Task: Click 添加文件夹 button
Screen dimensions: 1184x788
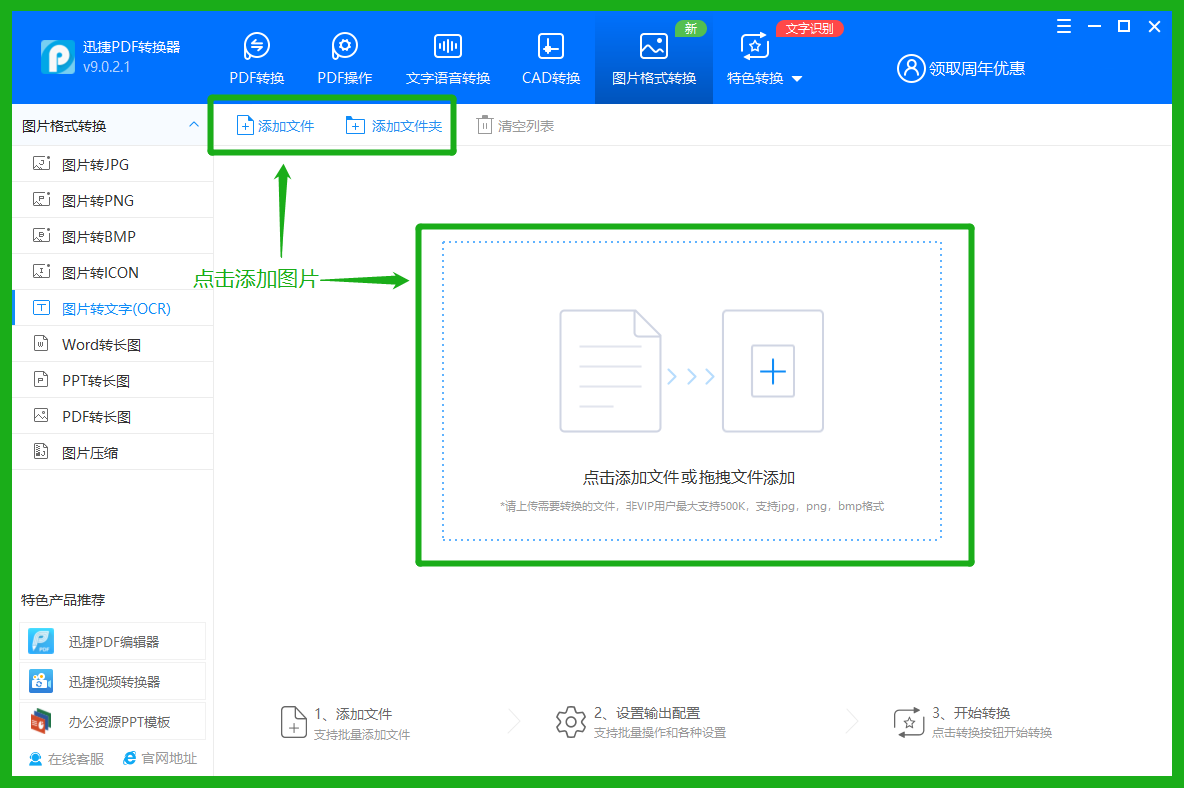Action: point(393,125)
